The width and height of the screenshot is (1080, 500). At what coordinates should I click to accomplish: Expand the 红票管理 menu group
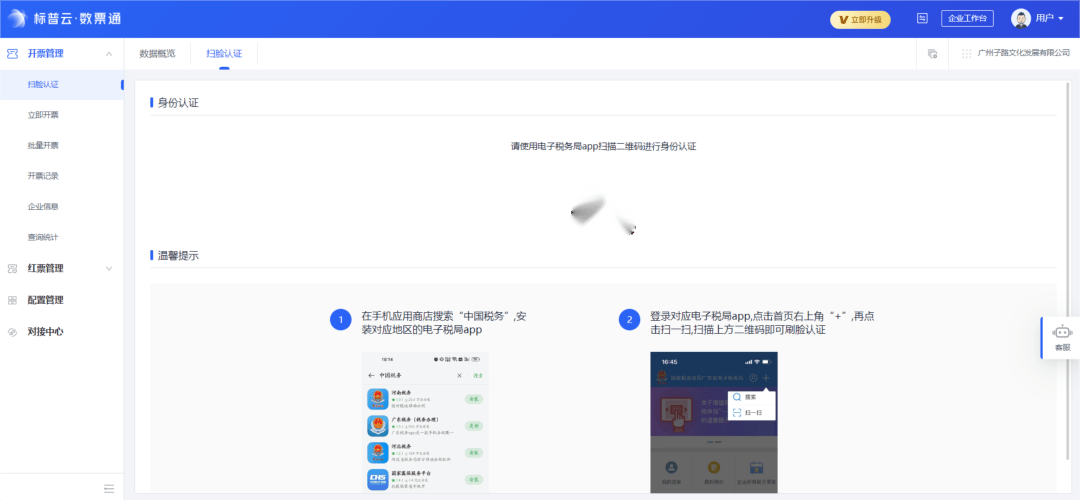point(108,268)
